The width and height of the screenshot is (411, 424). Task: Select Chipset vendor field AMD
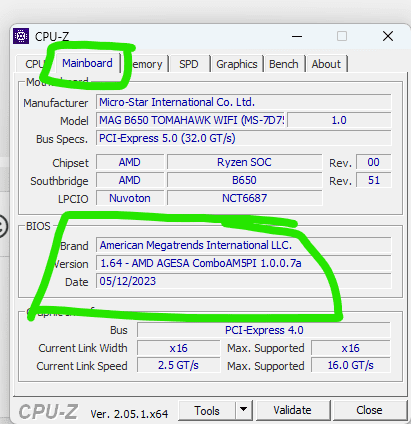click(x=130, y=162)
